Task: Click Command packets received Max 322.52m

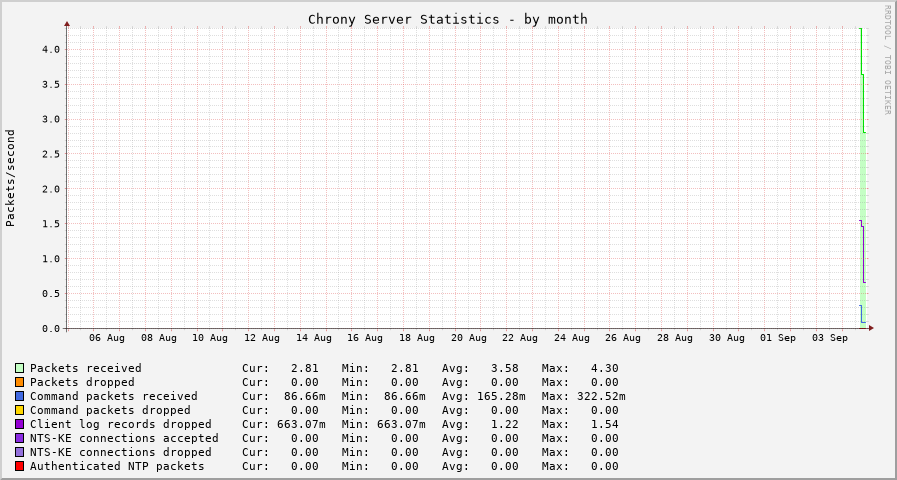Action: coord(601,396)
